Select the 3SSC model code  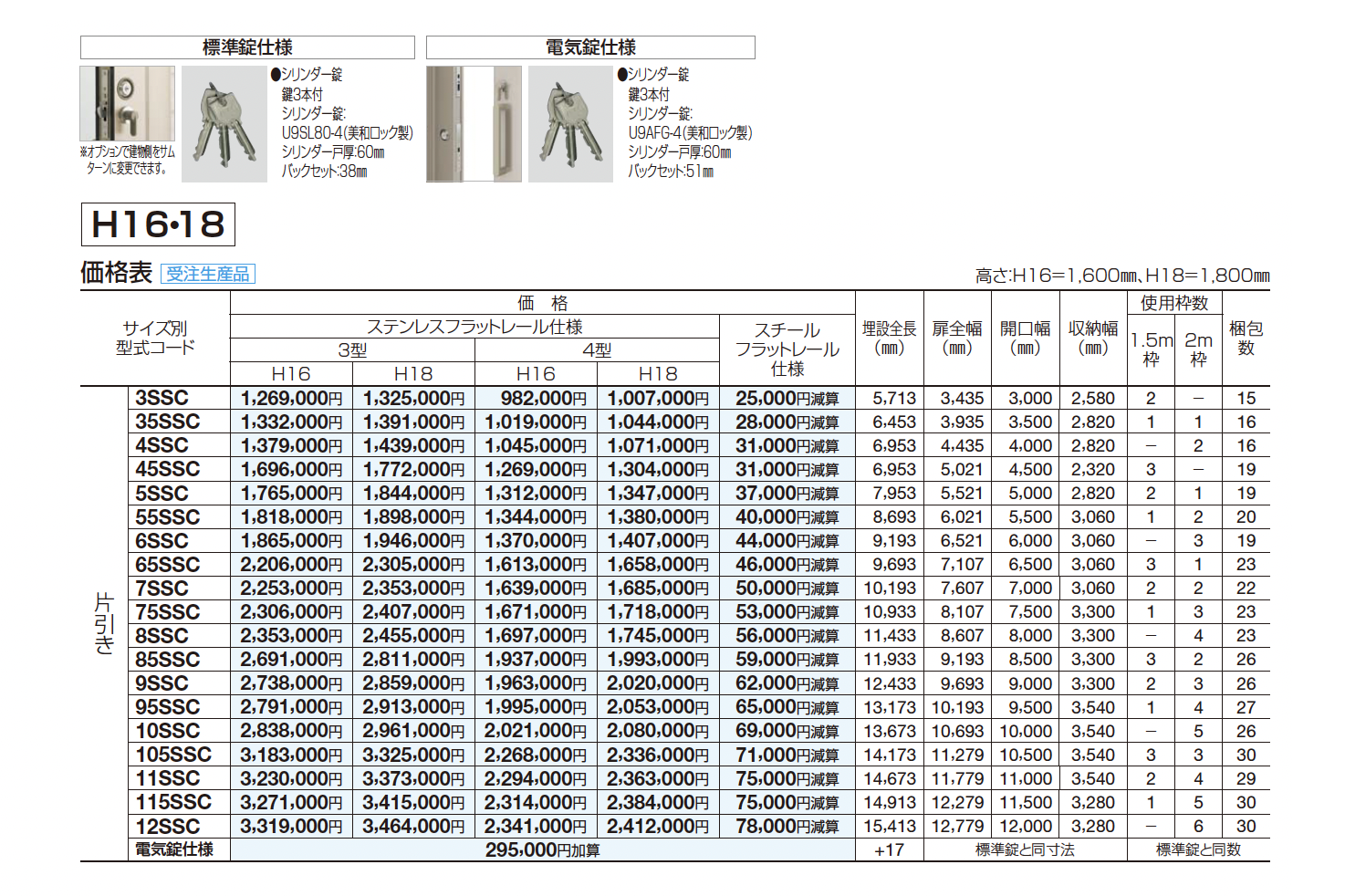tap(162, 398)
